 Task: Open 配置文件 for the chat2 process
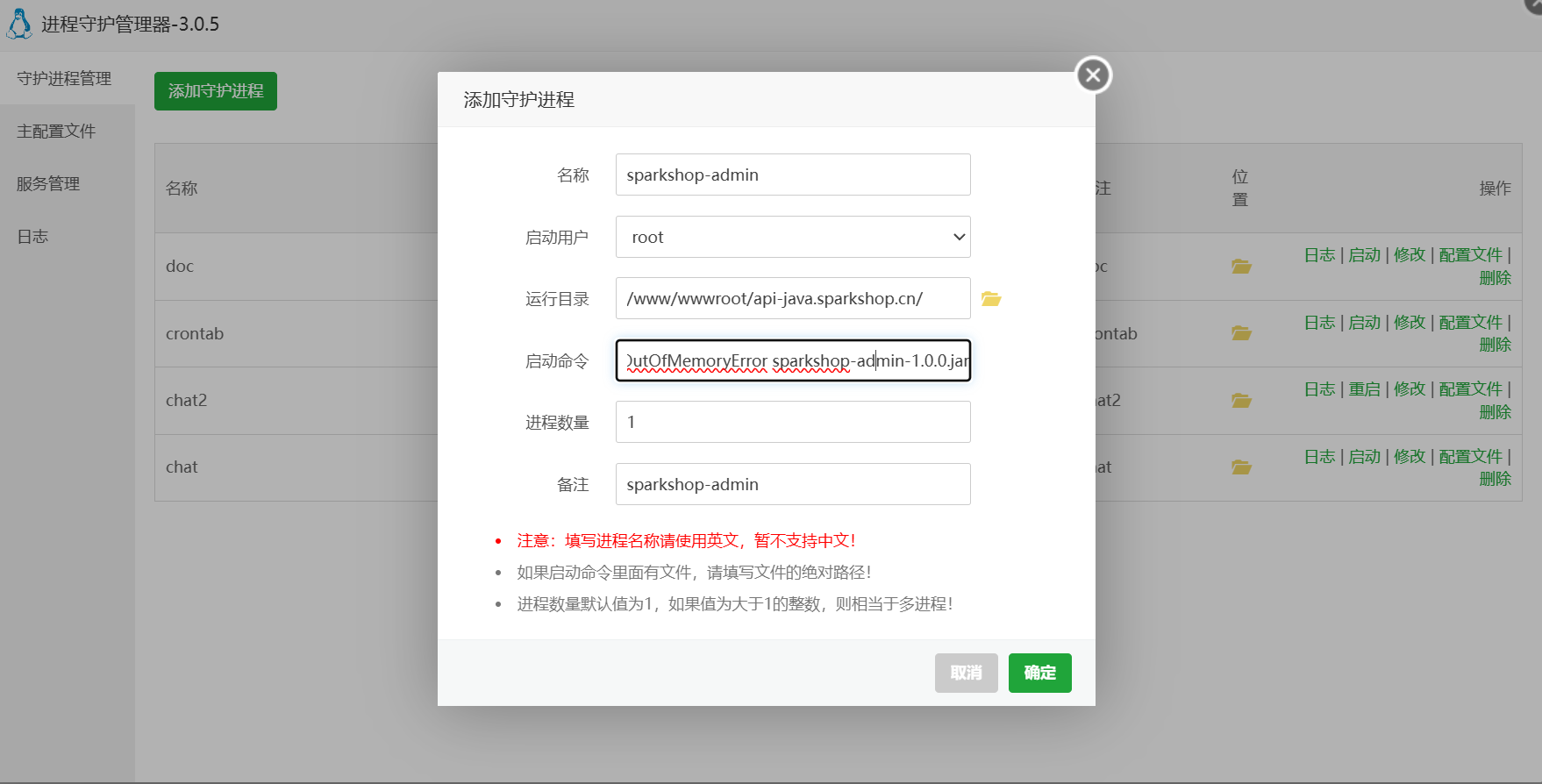1471,389
